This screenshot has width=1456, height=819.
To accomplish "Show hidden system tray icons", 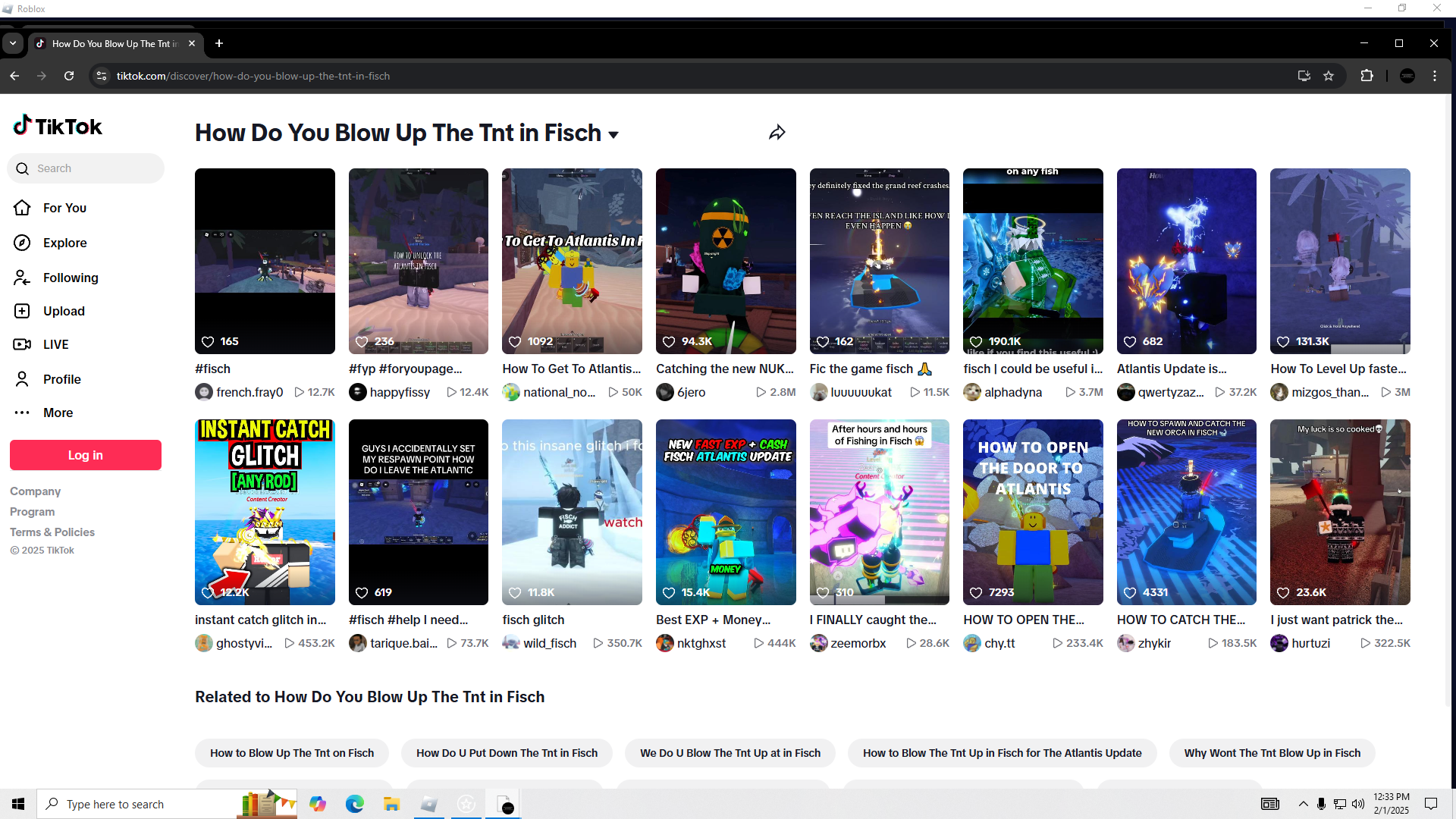I will coord(1303,804).
